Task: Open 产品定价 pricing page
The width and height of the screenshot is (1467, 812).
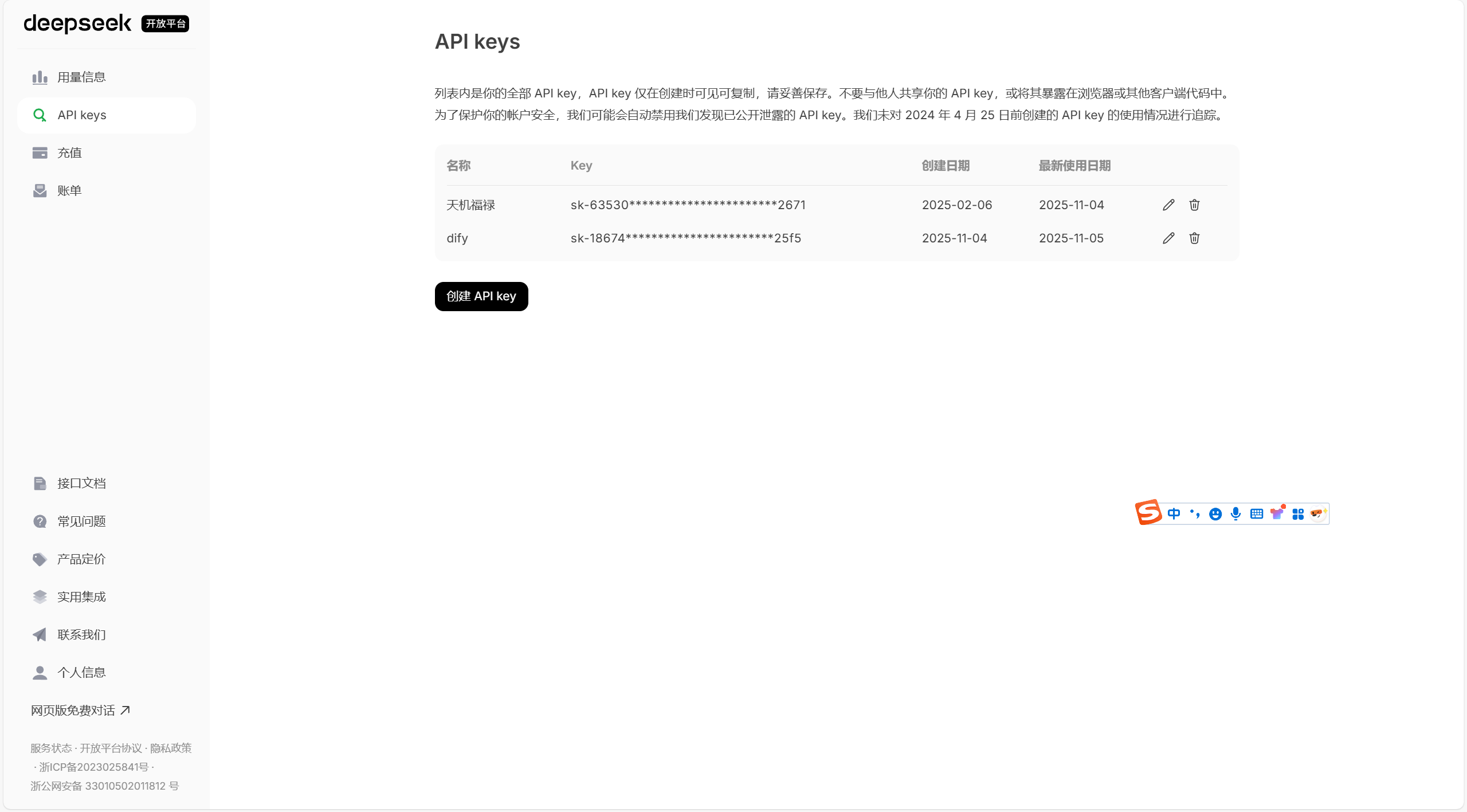Action: [x=81, y=559]
